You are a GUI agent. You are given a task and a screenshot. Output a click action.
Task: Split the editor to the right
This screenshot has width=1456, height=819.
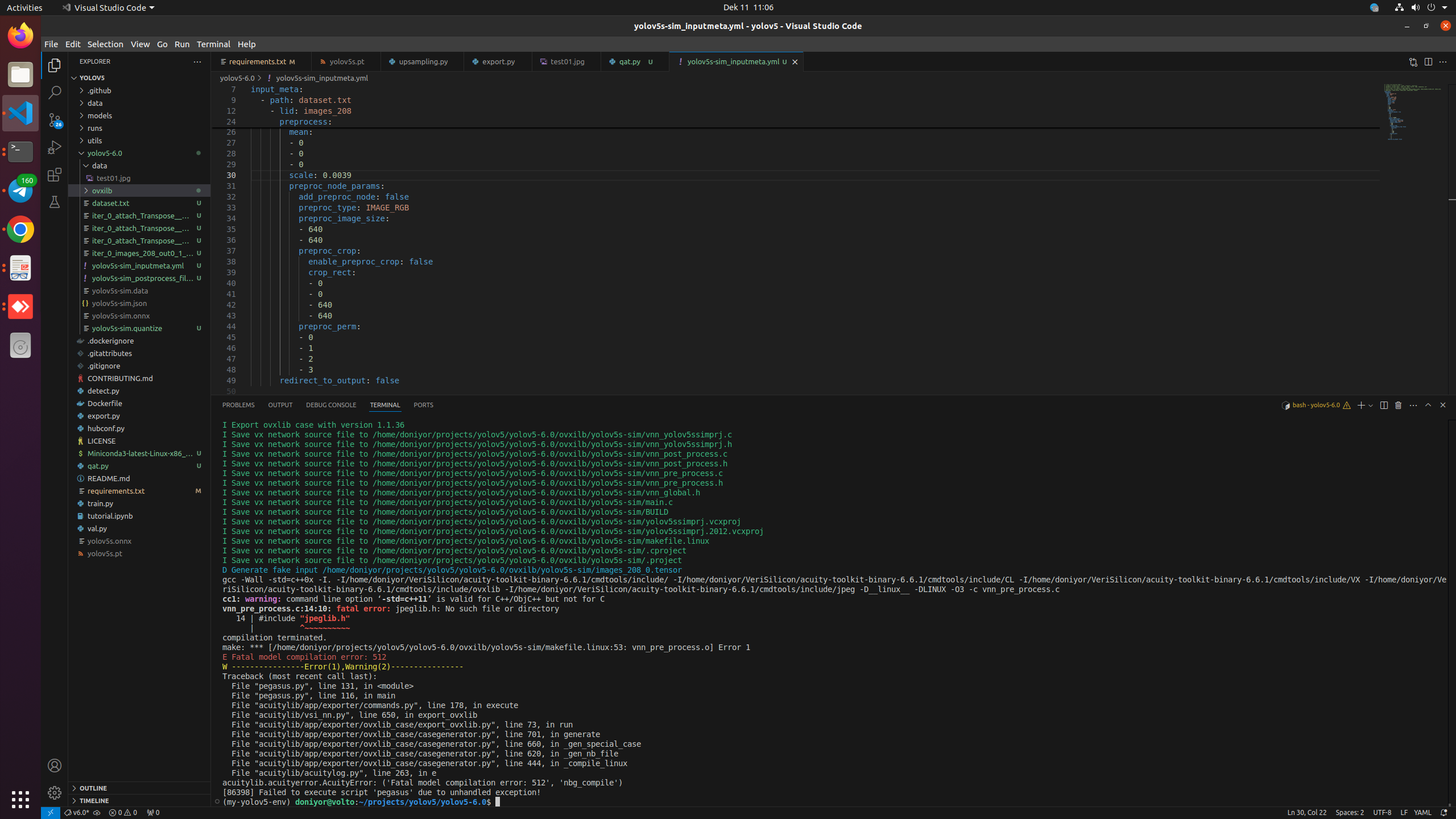(x=1428, y=62)
